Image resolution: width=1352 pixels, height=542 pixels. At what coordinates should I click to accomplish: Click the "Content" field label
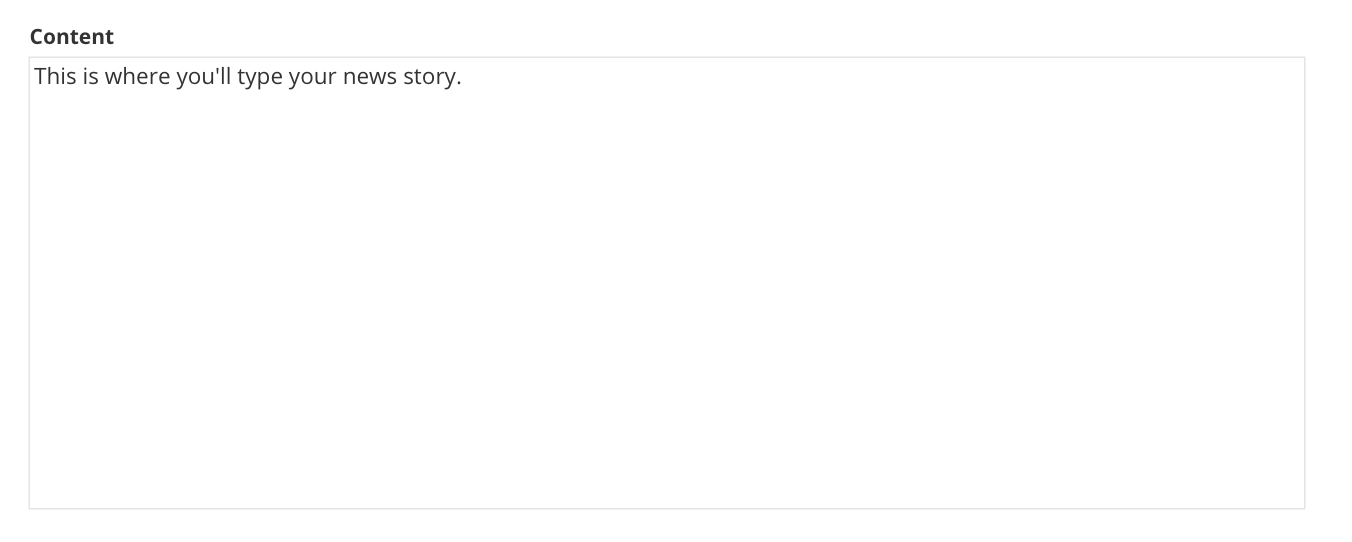[x=72, y=37]
